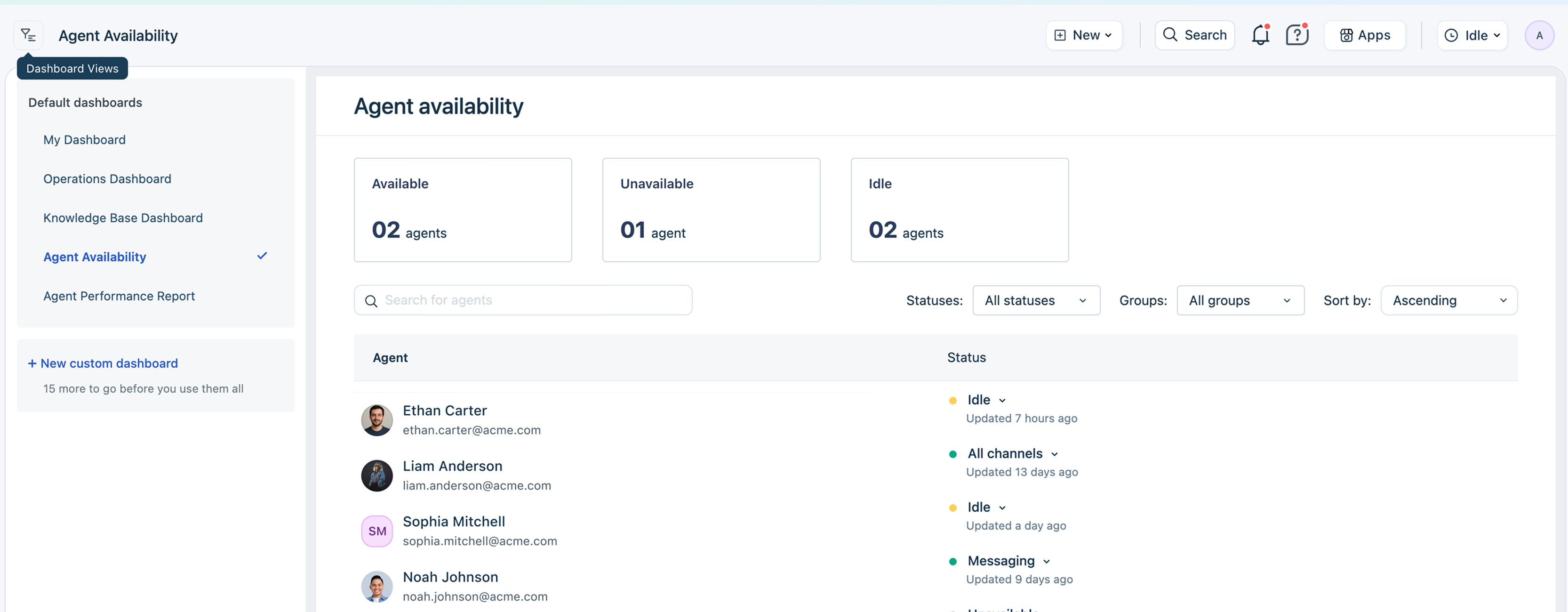Viewport: 1568px width, 612px height.
Task: Open the All groups filter dropdown
Action: tap(1240, 300)
